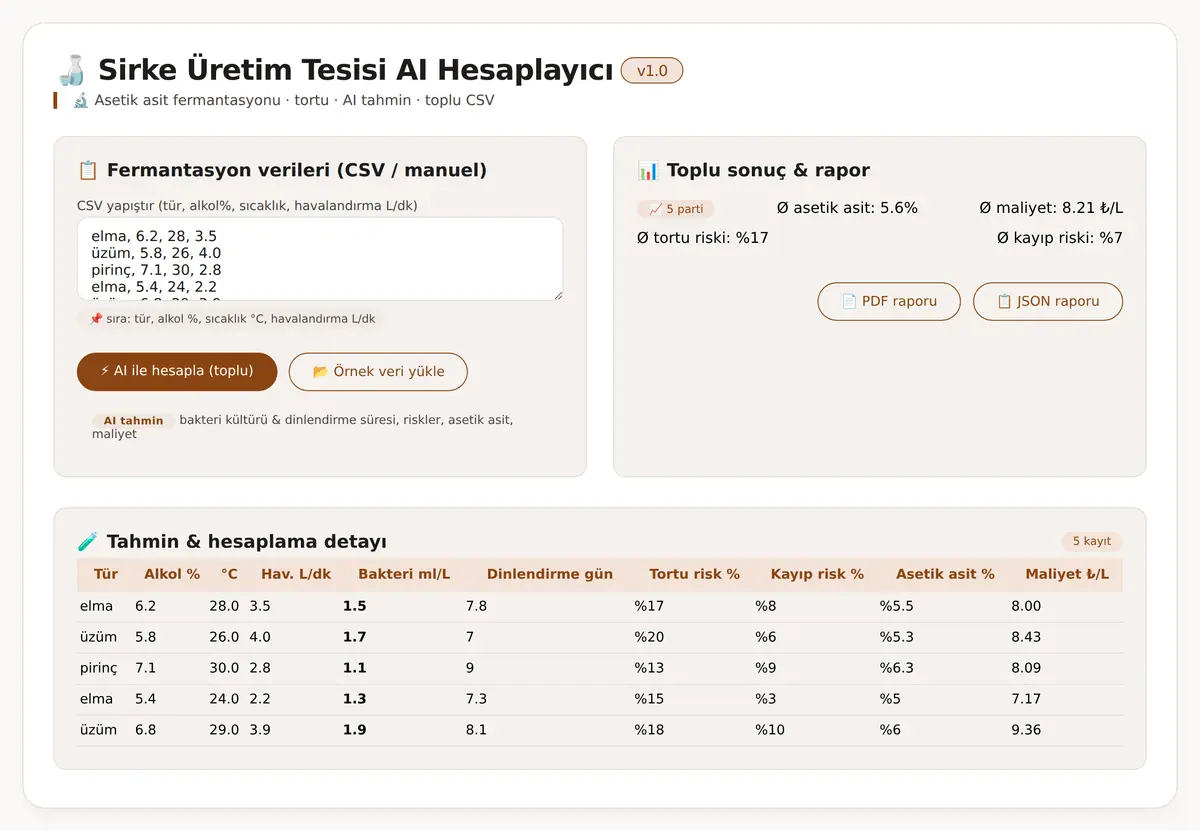The width and height of the screenshot is (1200, 831).
Task: Click the bar chart icon beside Toplu sonuç
Action: (x=647, y=170)
